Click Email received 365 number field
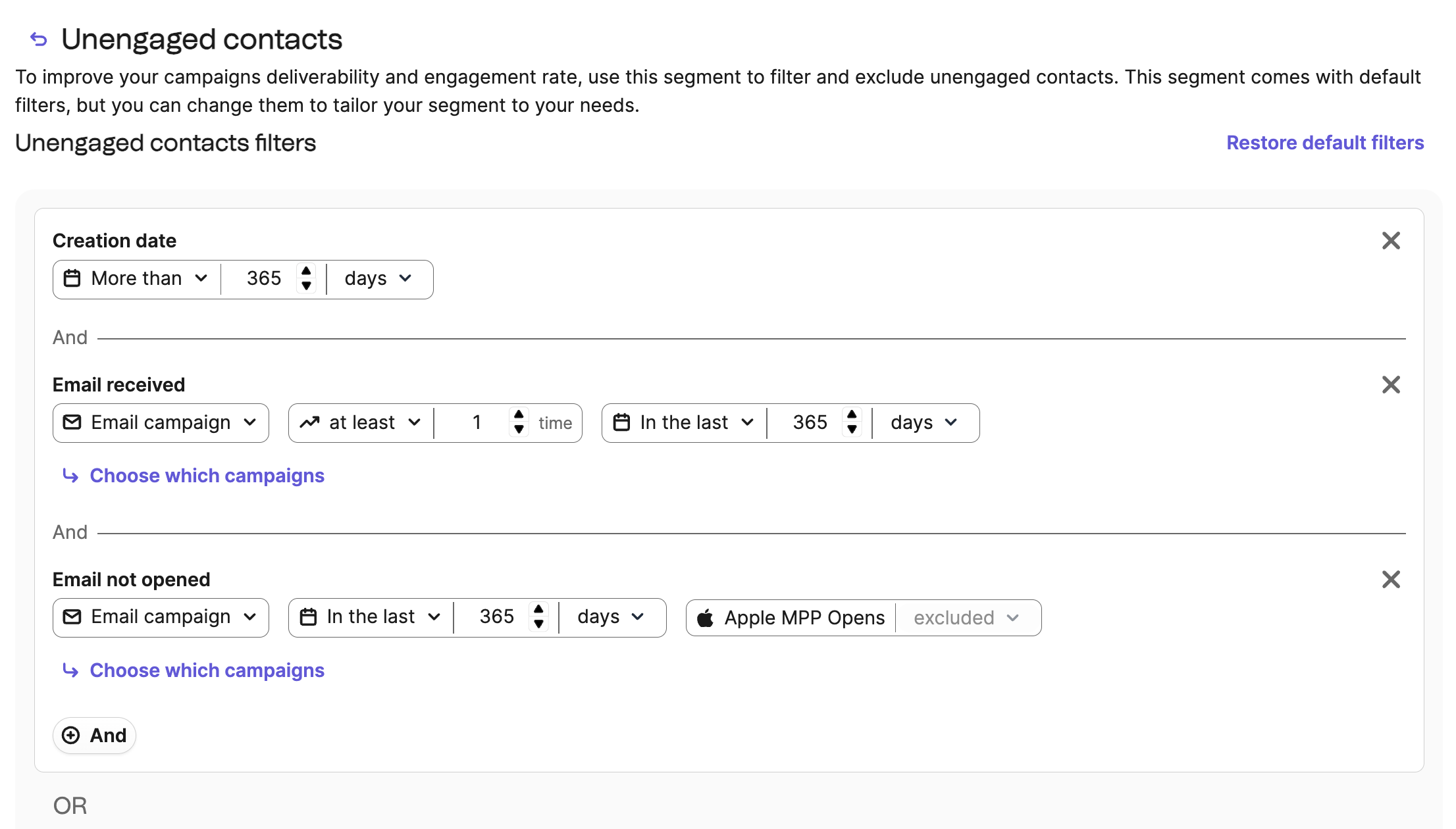This screenshot has width=1456, height=829. pyautogui.click(x=809, y=423)
